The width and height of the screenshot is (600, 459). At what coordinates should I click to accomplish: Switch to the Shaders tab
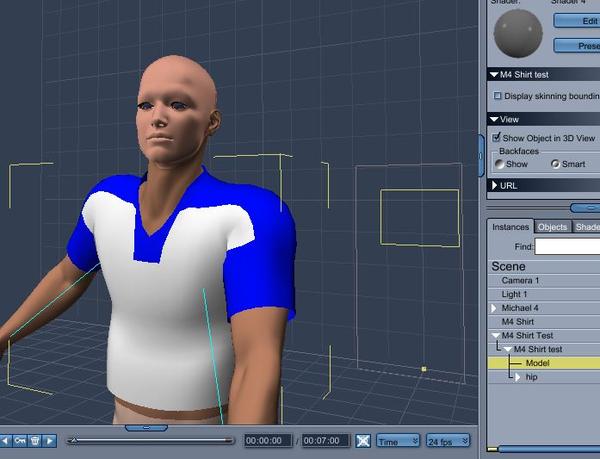[x=587, y=227]
